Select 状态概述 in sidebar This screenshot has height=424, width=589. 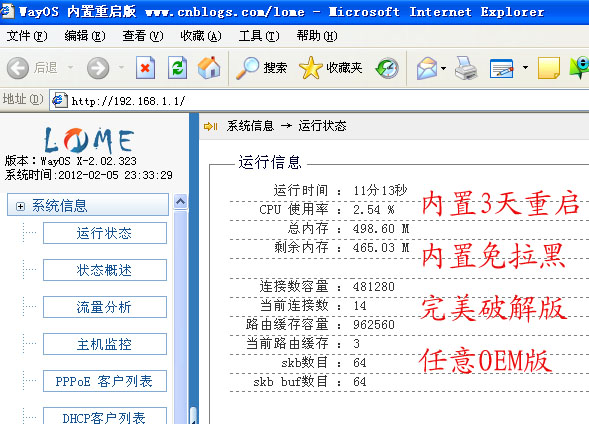(105, 270)
